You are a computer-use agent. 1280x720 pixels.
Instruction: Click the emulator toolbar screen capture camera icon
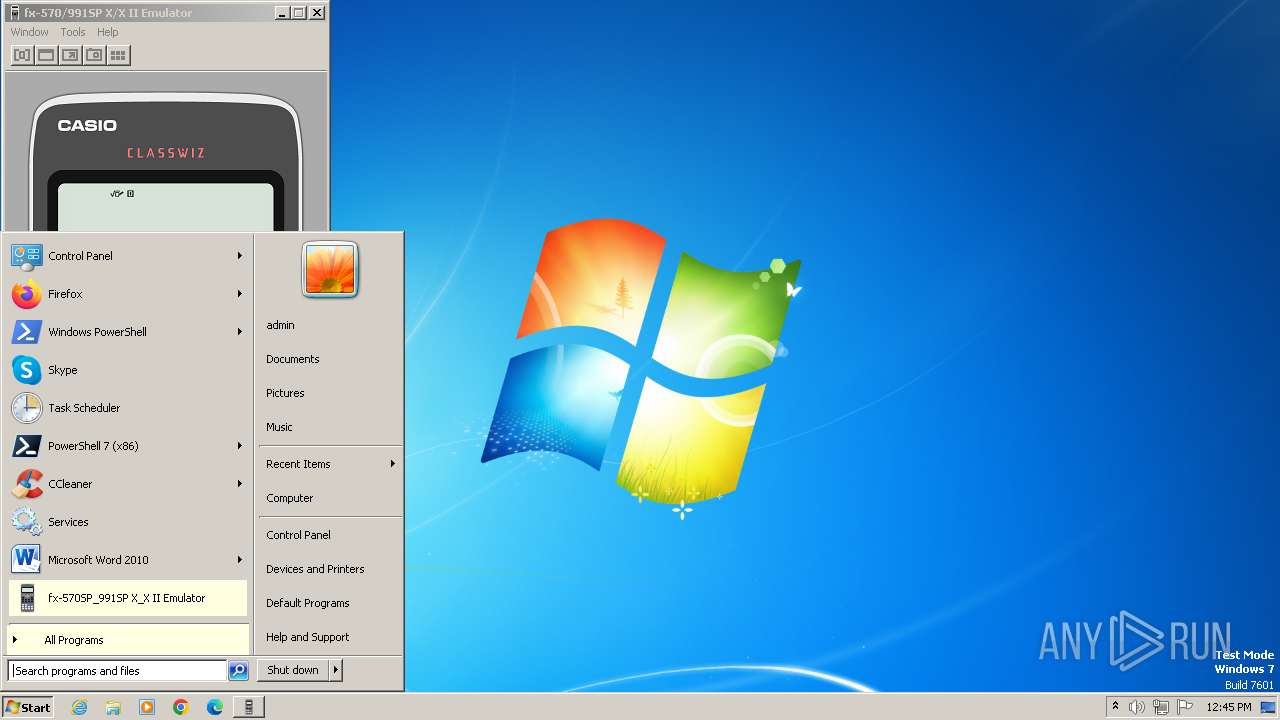(94, 55)
